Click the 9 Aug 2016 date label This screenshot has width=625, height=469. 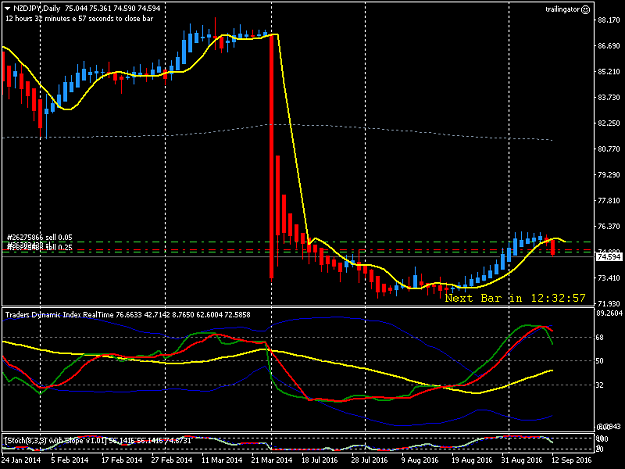pos(420,460)
